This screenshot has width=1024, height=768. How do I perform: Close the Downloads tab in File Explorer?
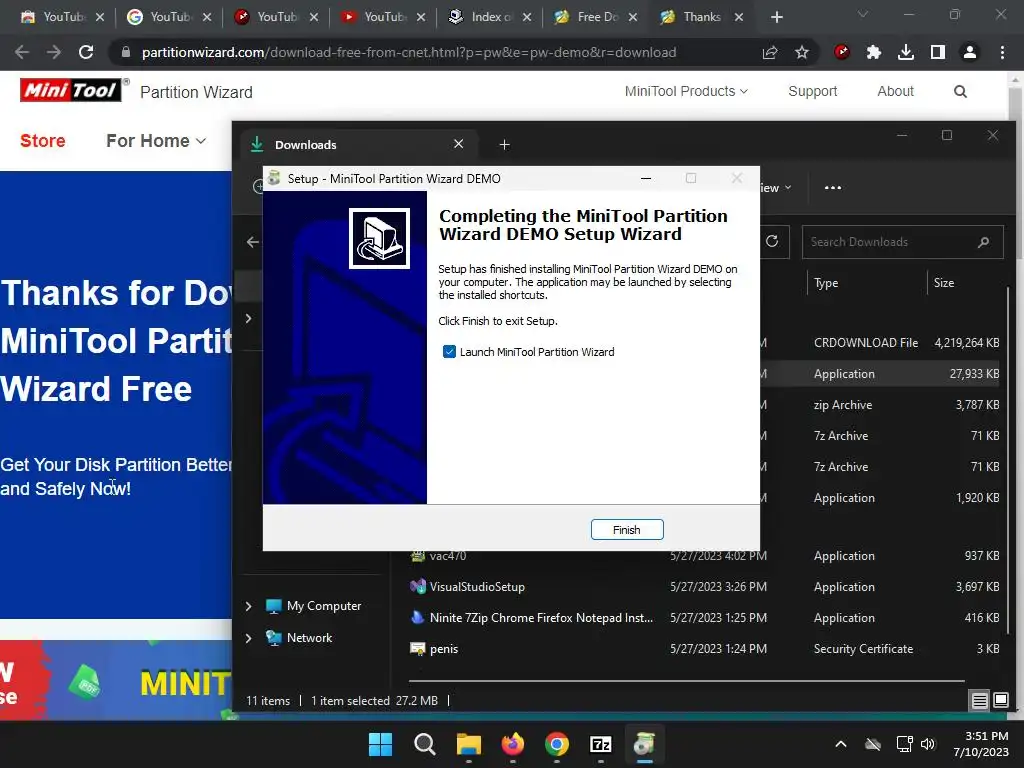point(458,144)
